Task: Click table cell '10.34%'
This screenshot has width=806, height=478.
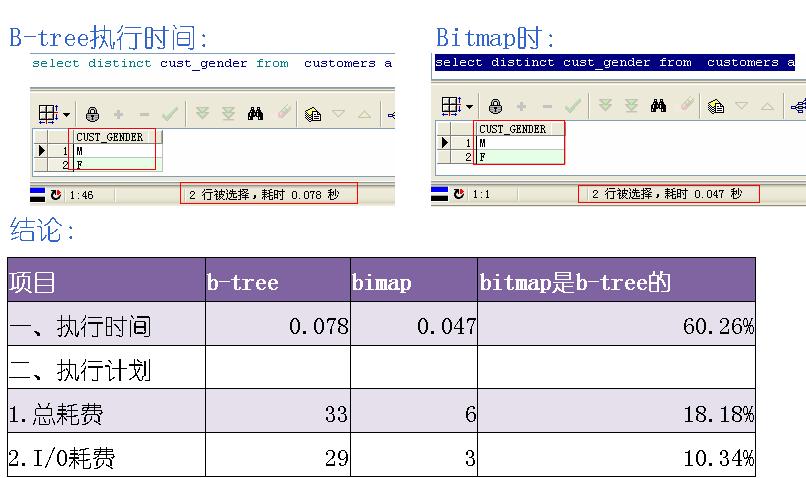Action: coord(719,458)
